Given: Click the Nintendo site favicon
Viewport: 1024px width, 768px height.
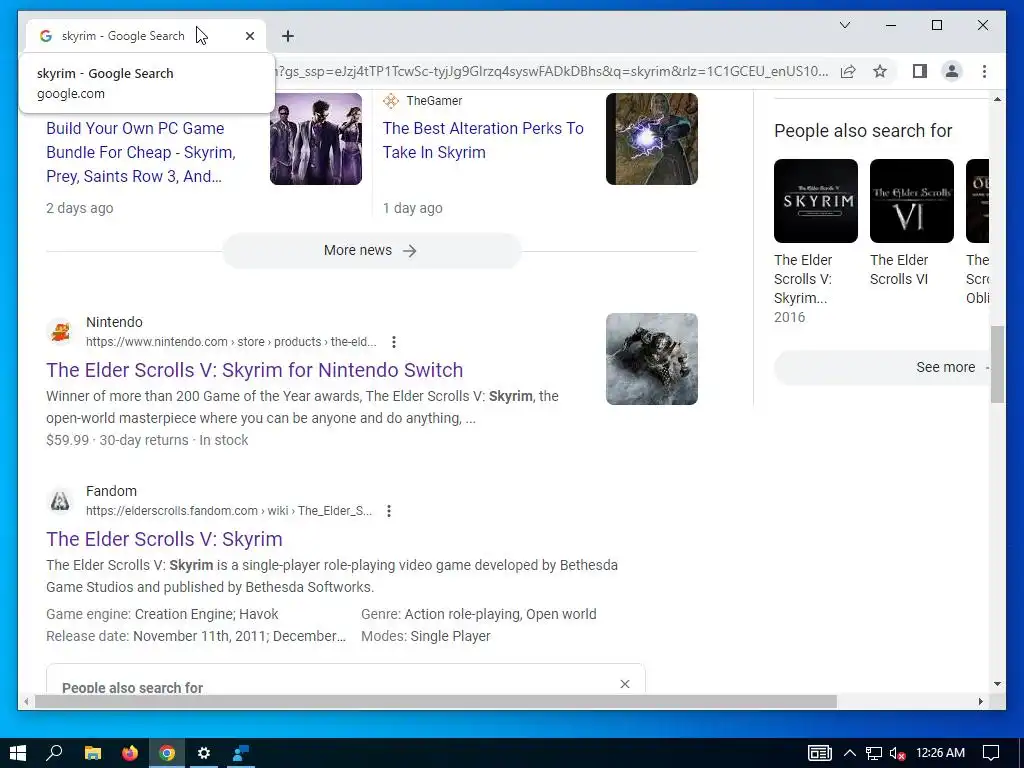Looking at the screenshot, I should (60, 332).
